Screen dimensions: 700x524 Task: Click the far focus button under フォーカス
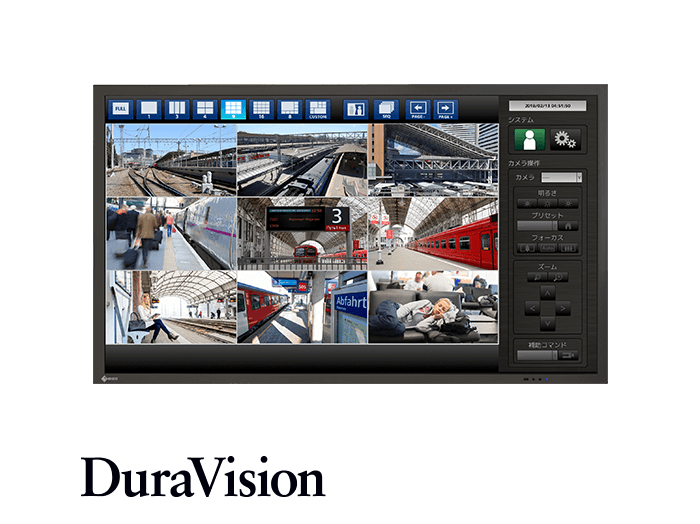point(568,248)
